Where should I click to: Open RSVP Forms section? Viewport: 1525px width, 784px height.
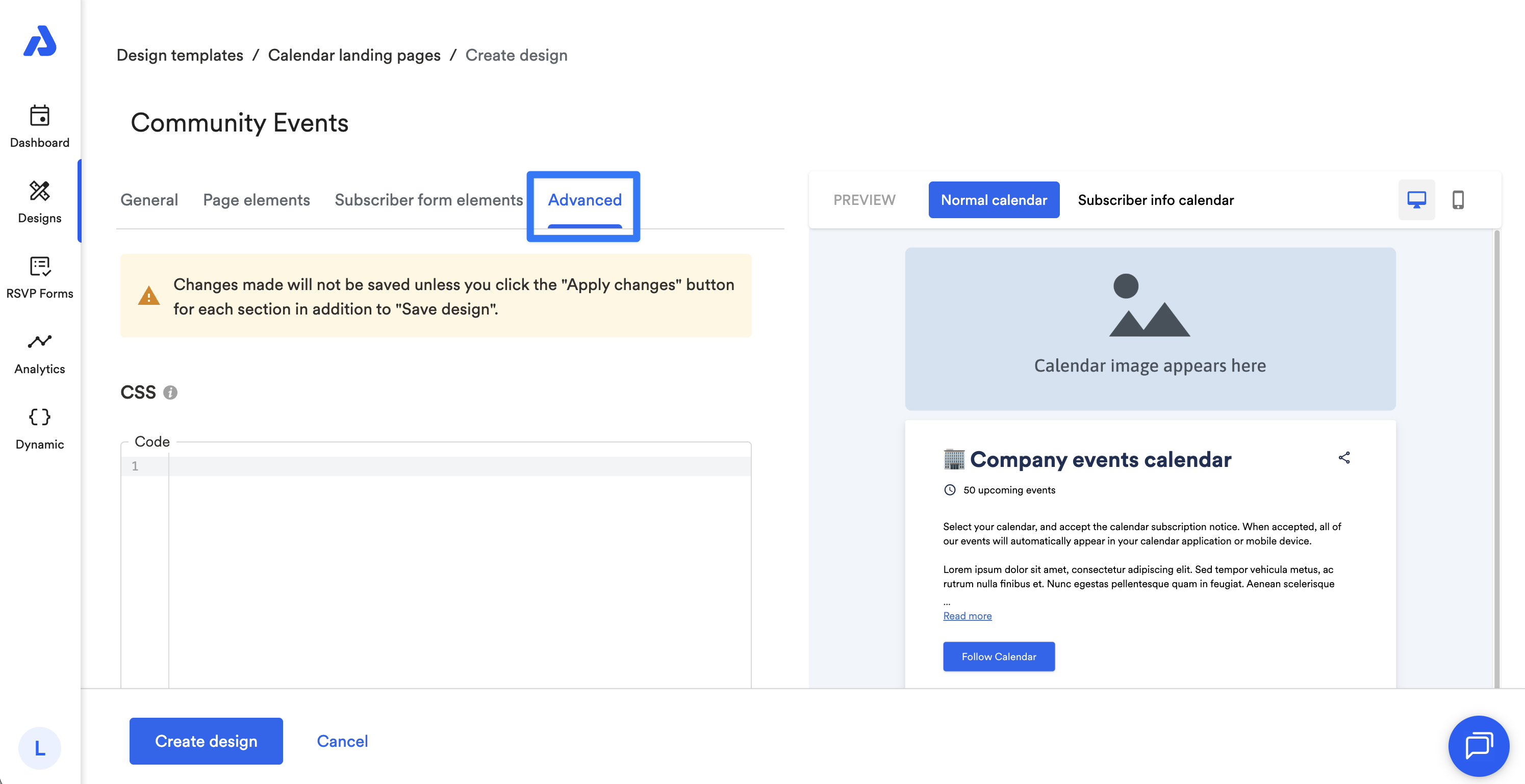pos(40,277)
